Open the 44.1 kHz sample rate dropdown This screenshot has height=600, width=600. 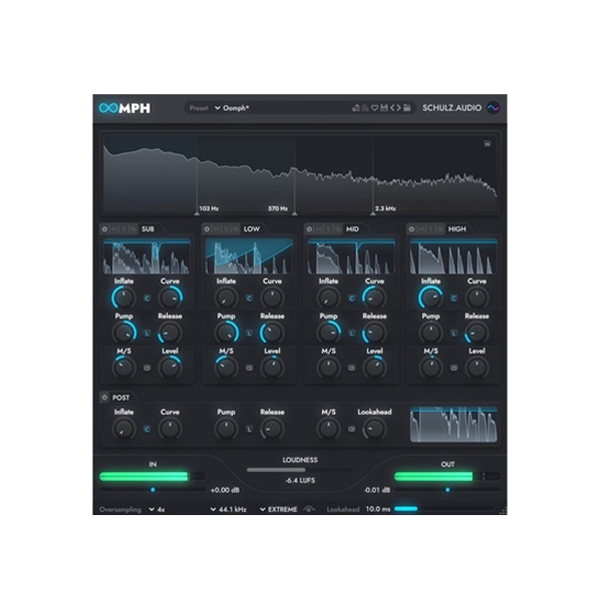228,509
